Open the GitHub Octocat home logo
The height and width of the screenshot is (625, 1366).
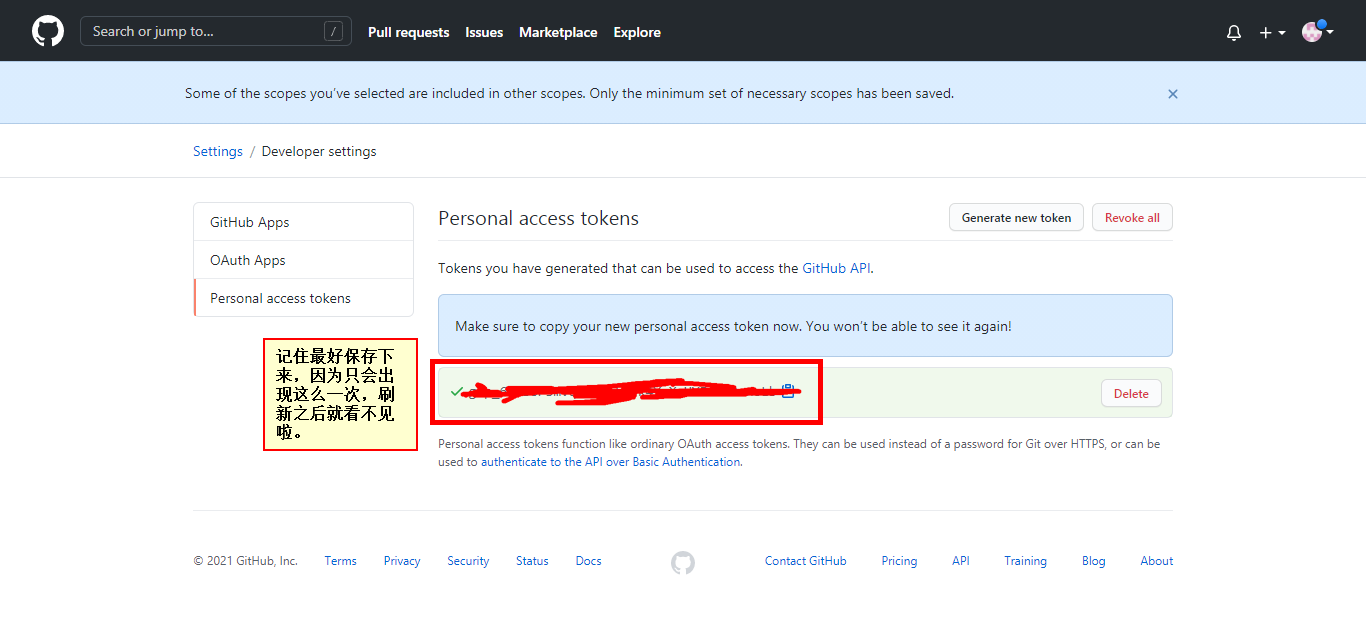pyautogui.click(x=48, y=31)
